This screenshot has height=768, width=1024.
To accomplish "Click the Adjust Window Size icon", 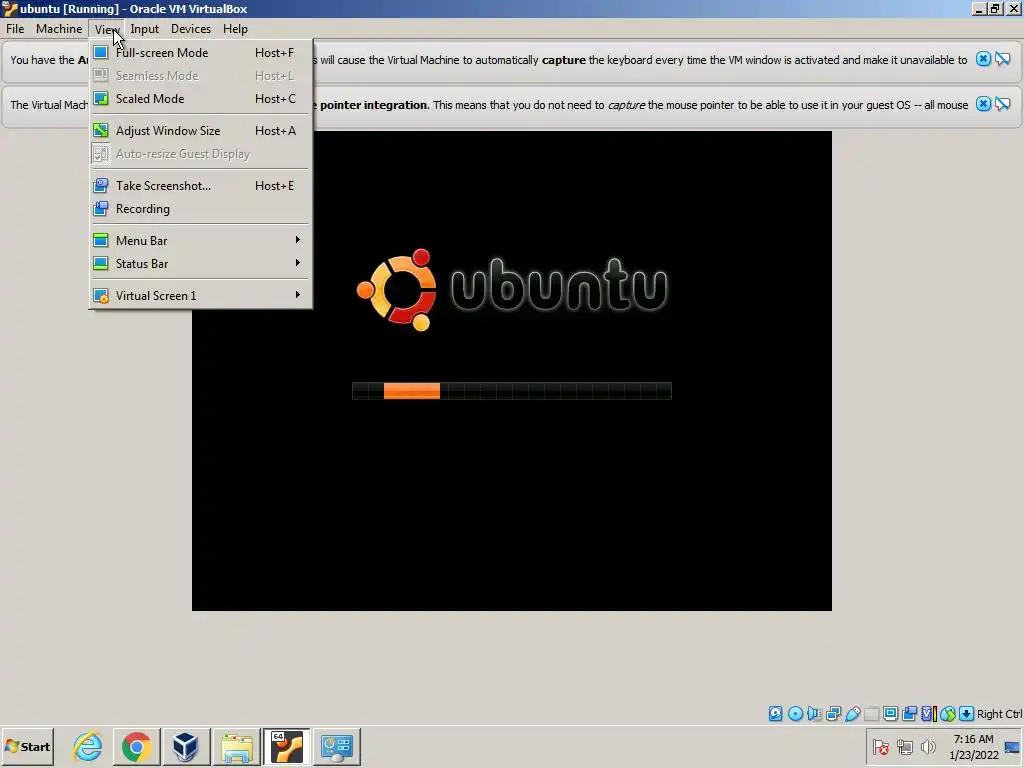I will [x=101, y=131].
